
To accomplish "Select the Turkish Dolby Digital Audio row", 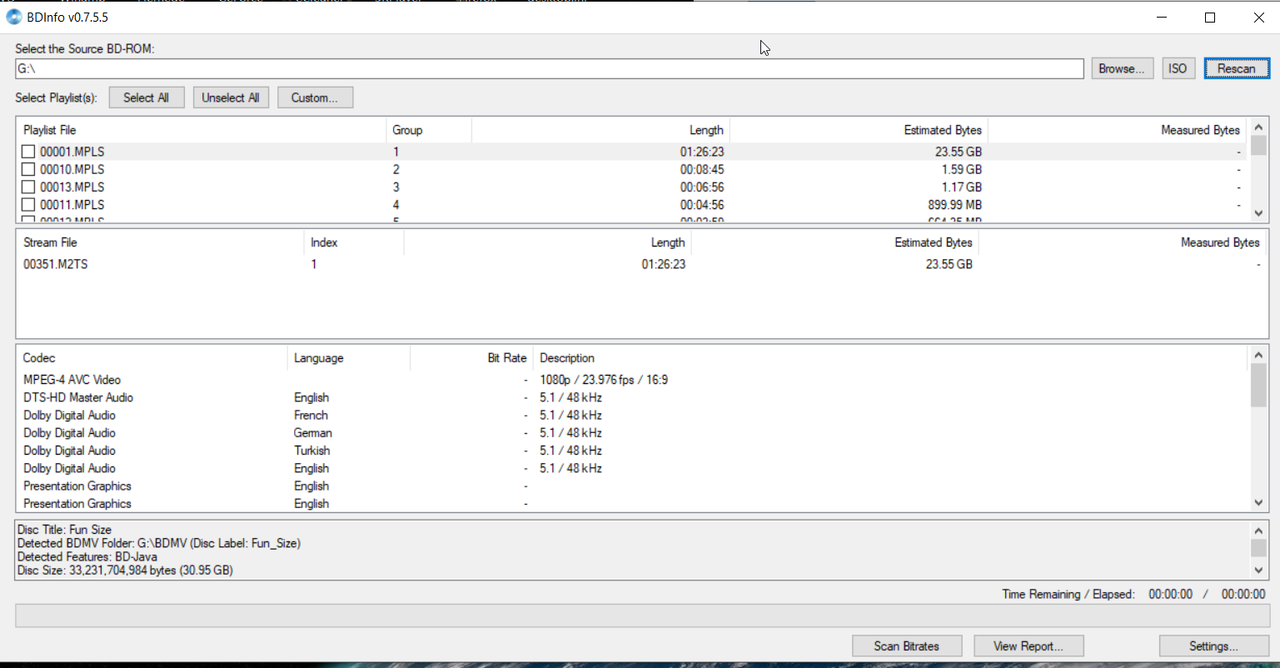I will point(633,451).
